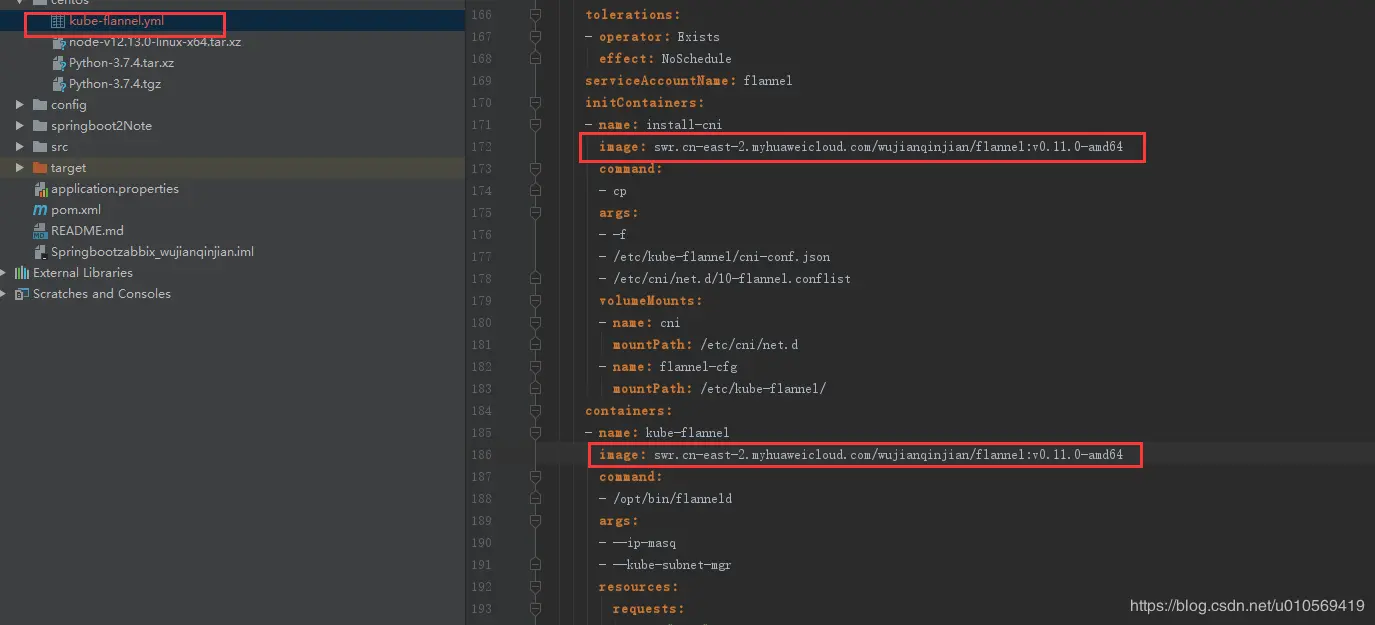Click the Scratches and Consoles icon
The width and height of the screenshot is (1375, 625).
(22, 294)
